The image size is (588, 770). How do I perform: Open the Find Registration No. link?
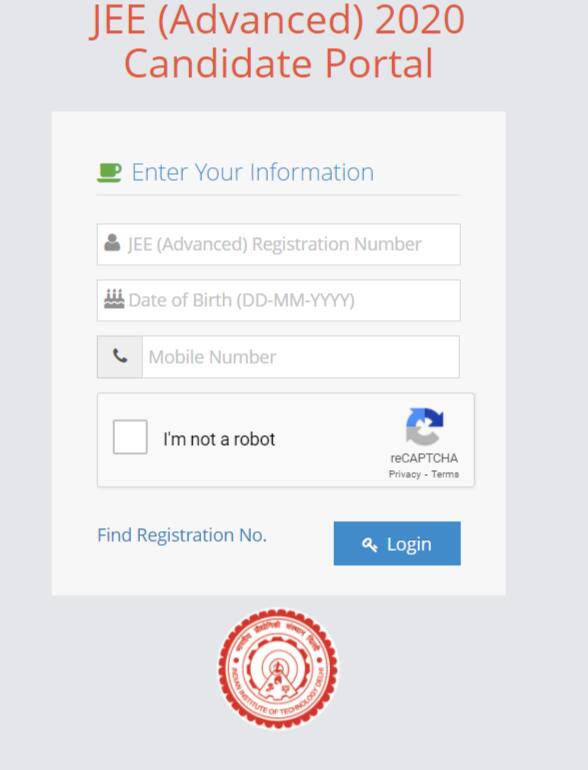point(182,535)
